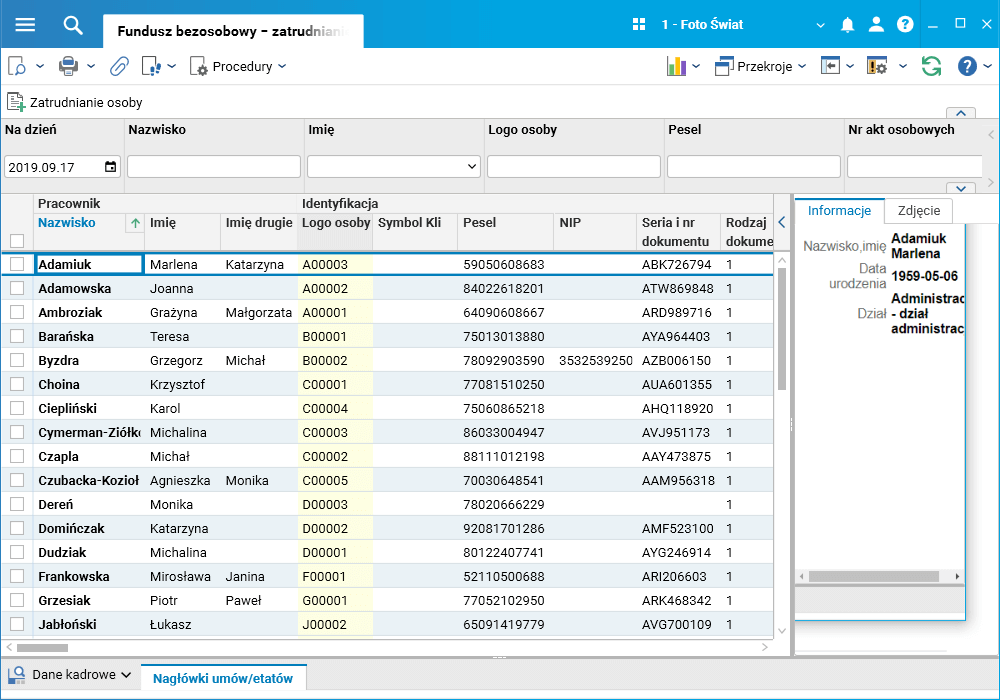Sort by the Nazwisko column header
Screen dimensions: 1000x700
point(67,223)
